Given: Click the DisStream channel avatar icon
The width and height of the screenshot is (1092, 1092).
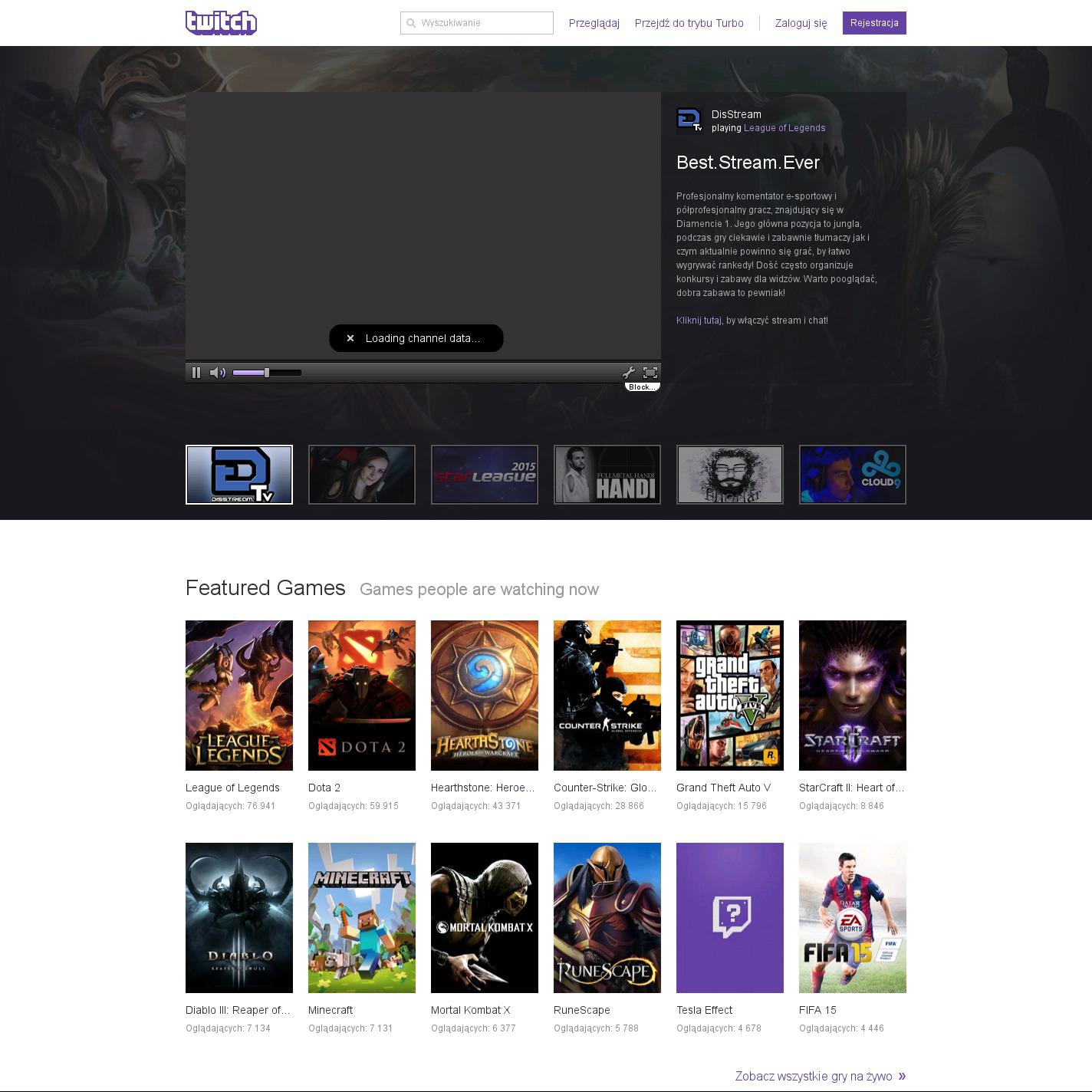Looking at the screenshot, I should 689,120.
